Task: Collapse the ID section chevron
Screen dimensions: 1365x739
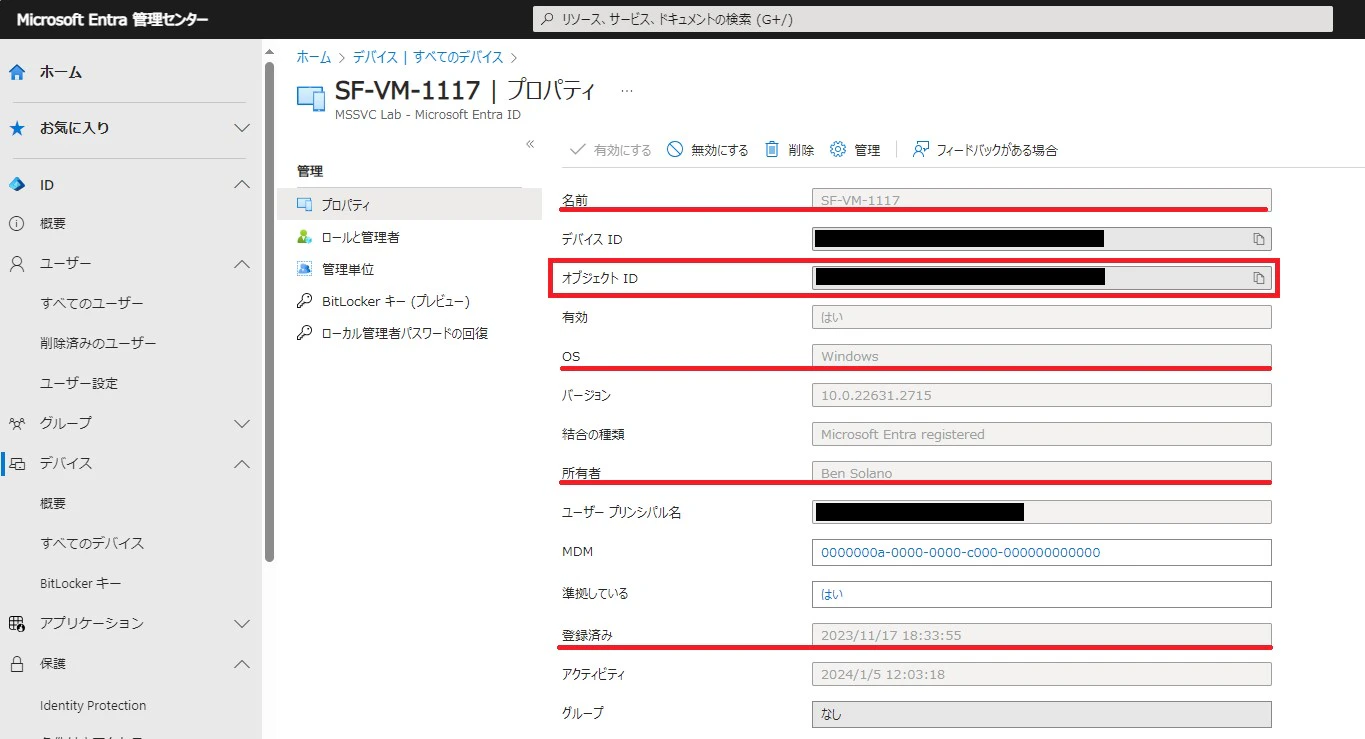Action: [241, 185]
